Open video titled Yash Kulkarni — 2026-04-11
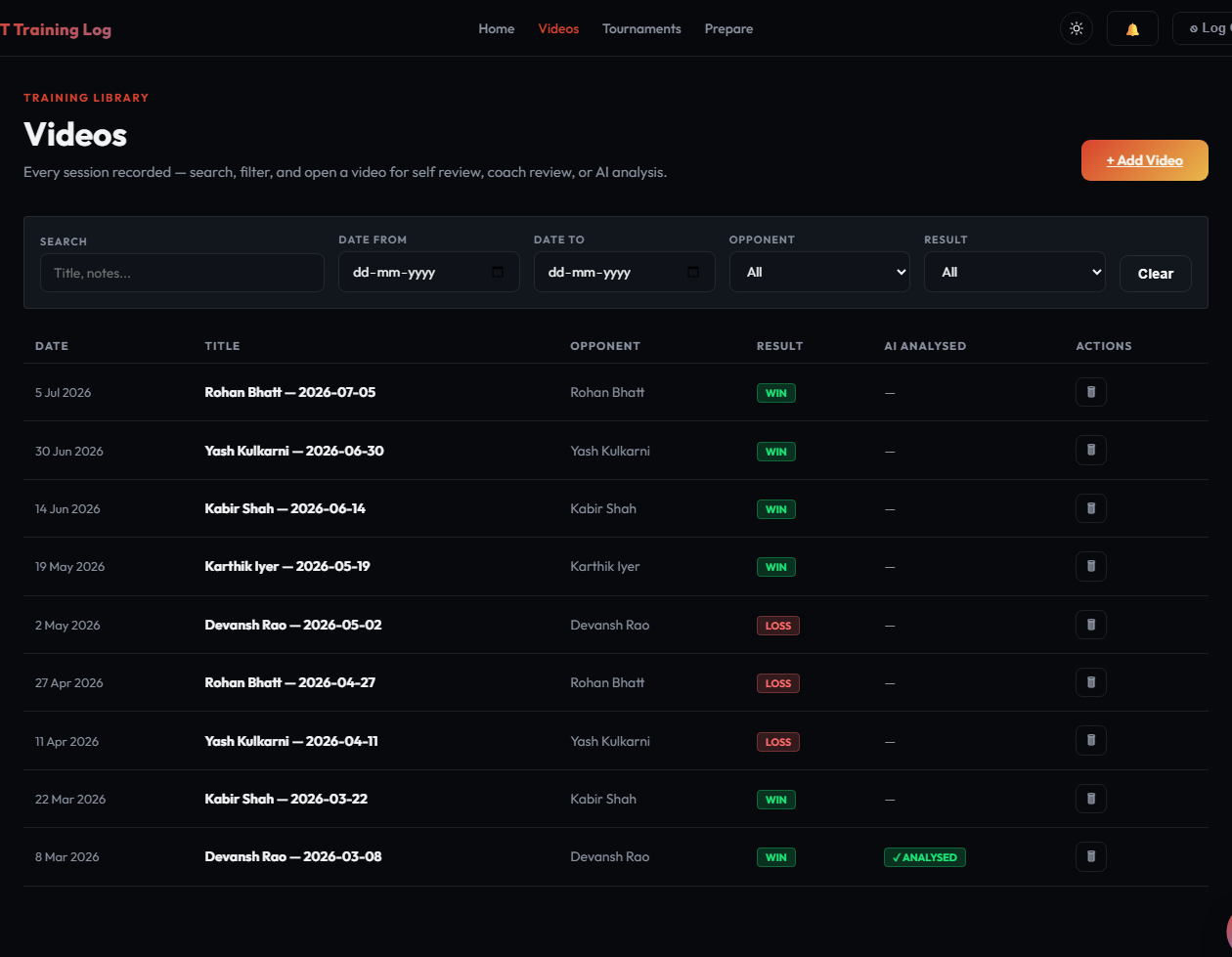1232x957 pixels. click(x=291, y=741)
